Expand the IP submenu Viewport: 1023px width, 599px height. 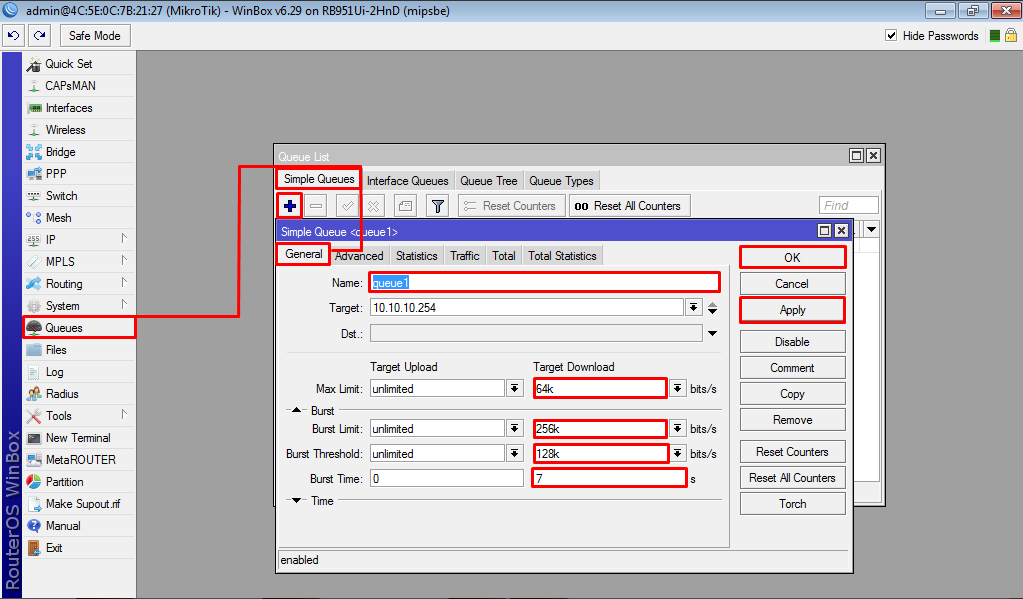pos(79,239)
